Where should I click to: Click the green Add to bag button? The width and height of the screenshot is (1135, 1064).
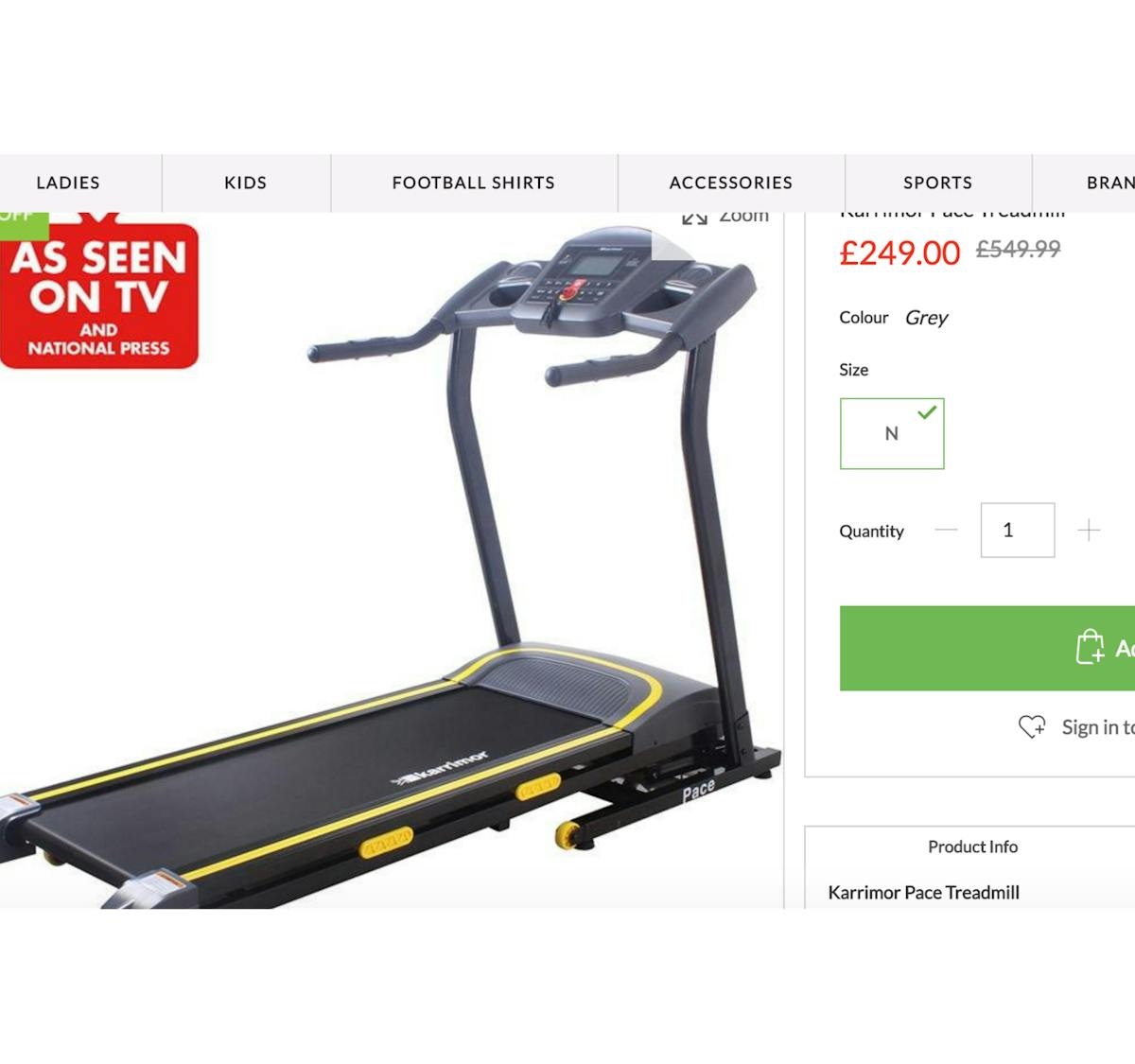[987, 648]
